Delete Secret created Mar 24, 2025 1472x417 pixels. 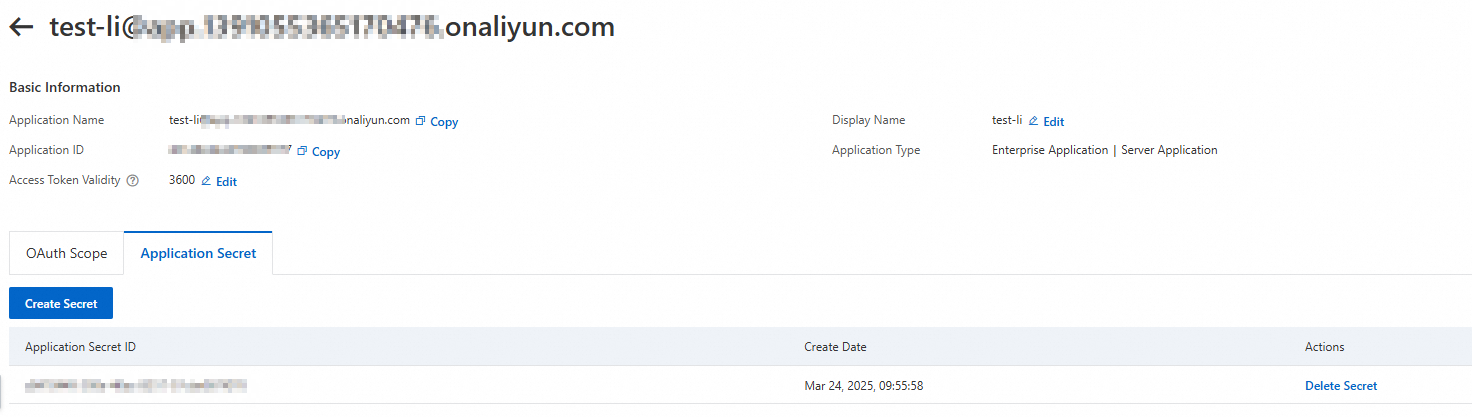[1341, 386]
